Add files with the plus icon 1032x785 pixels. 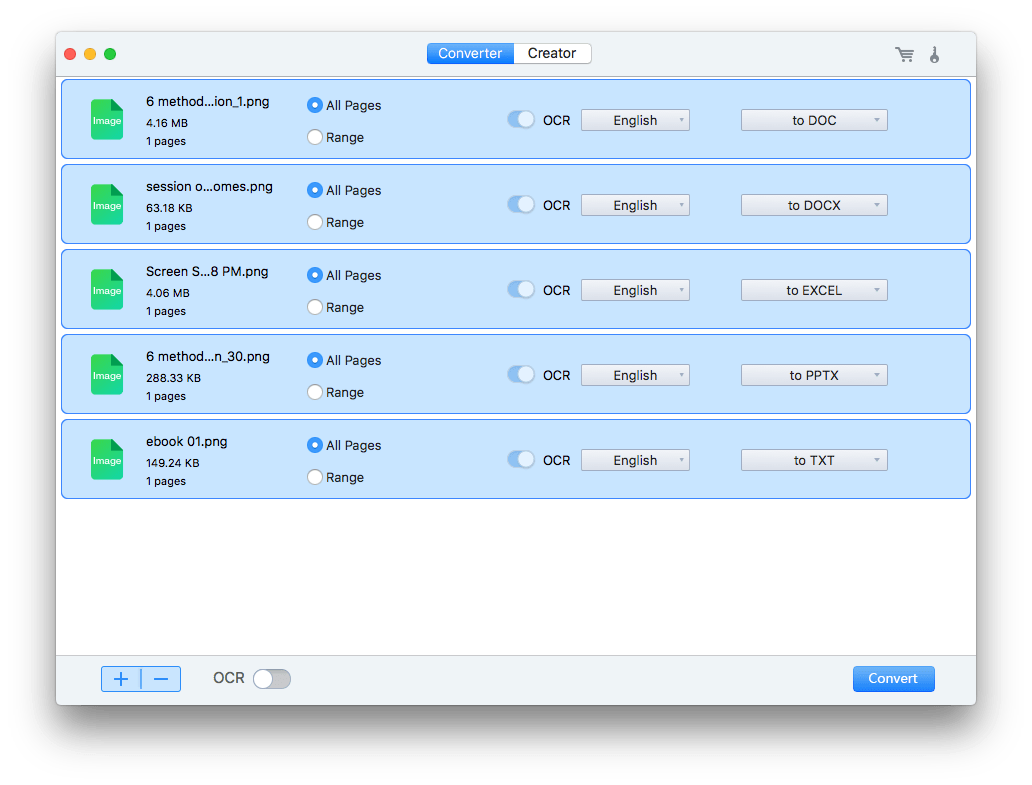pyautogui.click(x=121, y=678)
